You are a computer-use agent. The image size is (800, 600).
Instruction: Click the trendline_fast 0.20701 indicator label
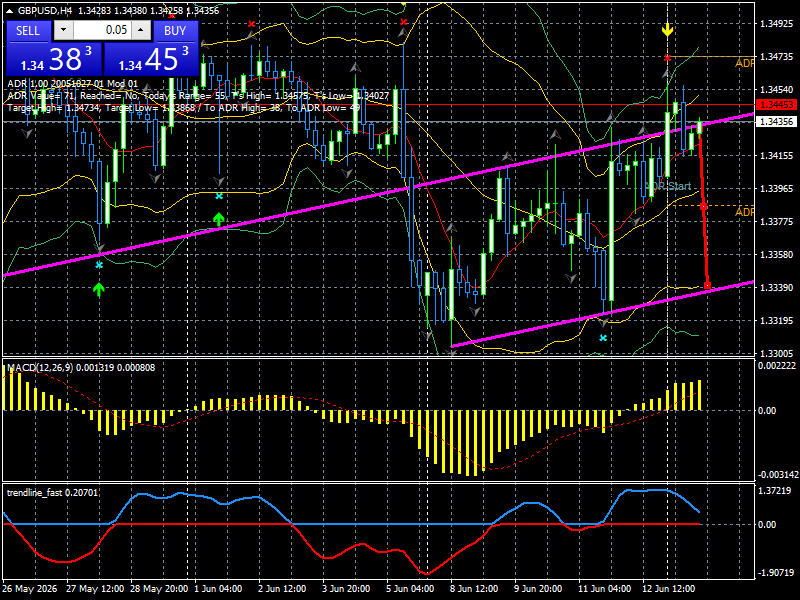[52, 492]
